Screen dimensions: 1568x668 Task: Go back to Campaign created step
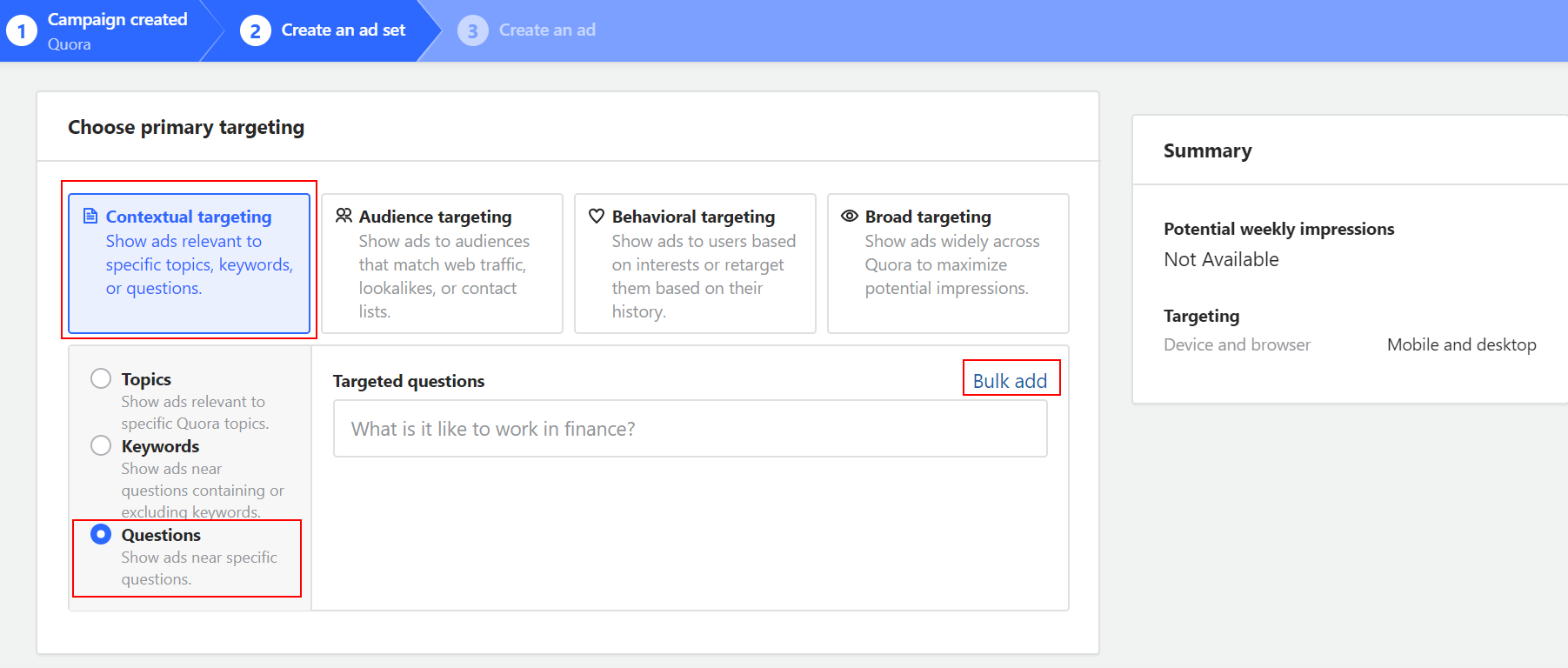(117, 20)
